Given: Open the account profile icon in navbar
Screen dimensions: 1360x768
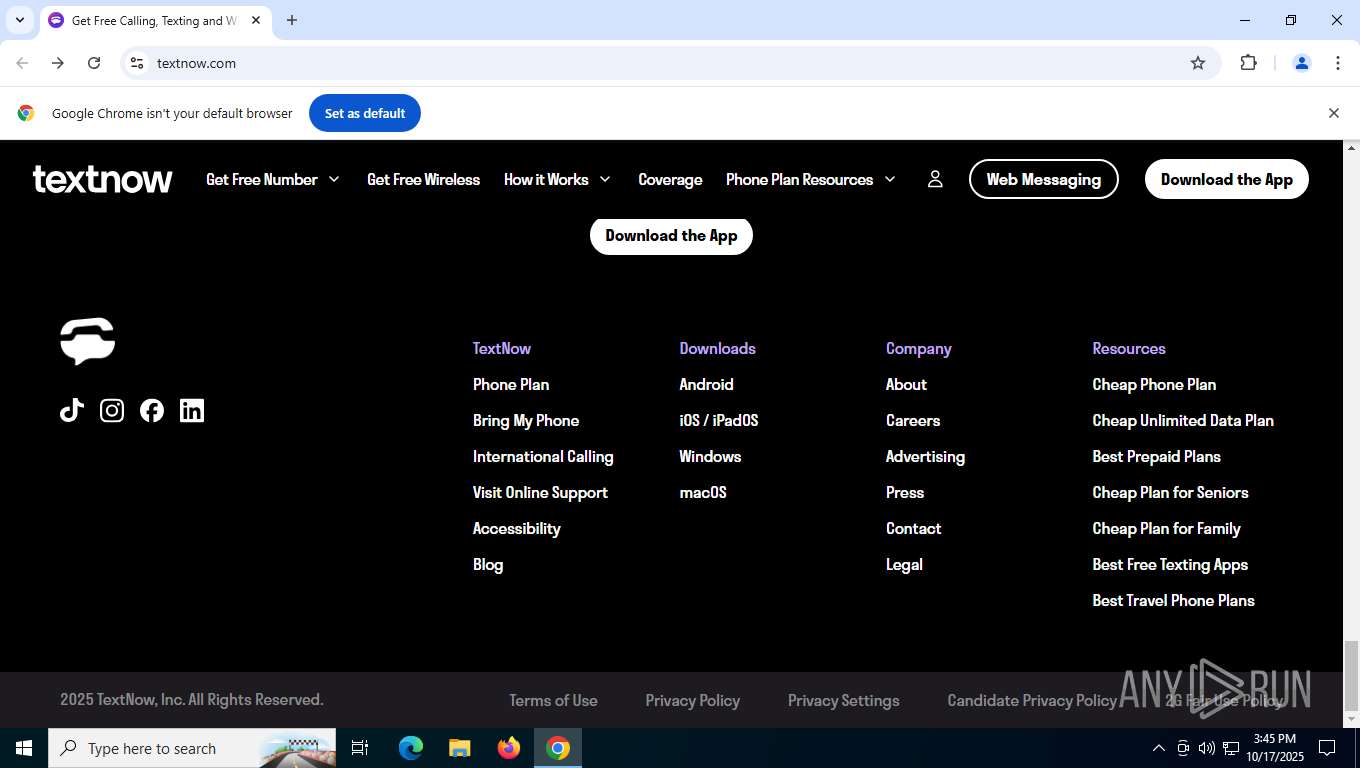Looking at the screenshot, I should (935, 179).
